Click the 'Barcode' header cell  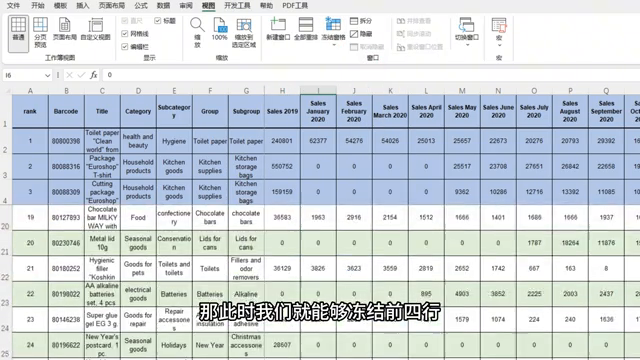[x=66, y=111]
